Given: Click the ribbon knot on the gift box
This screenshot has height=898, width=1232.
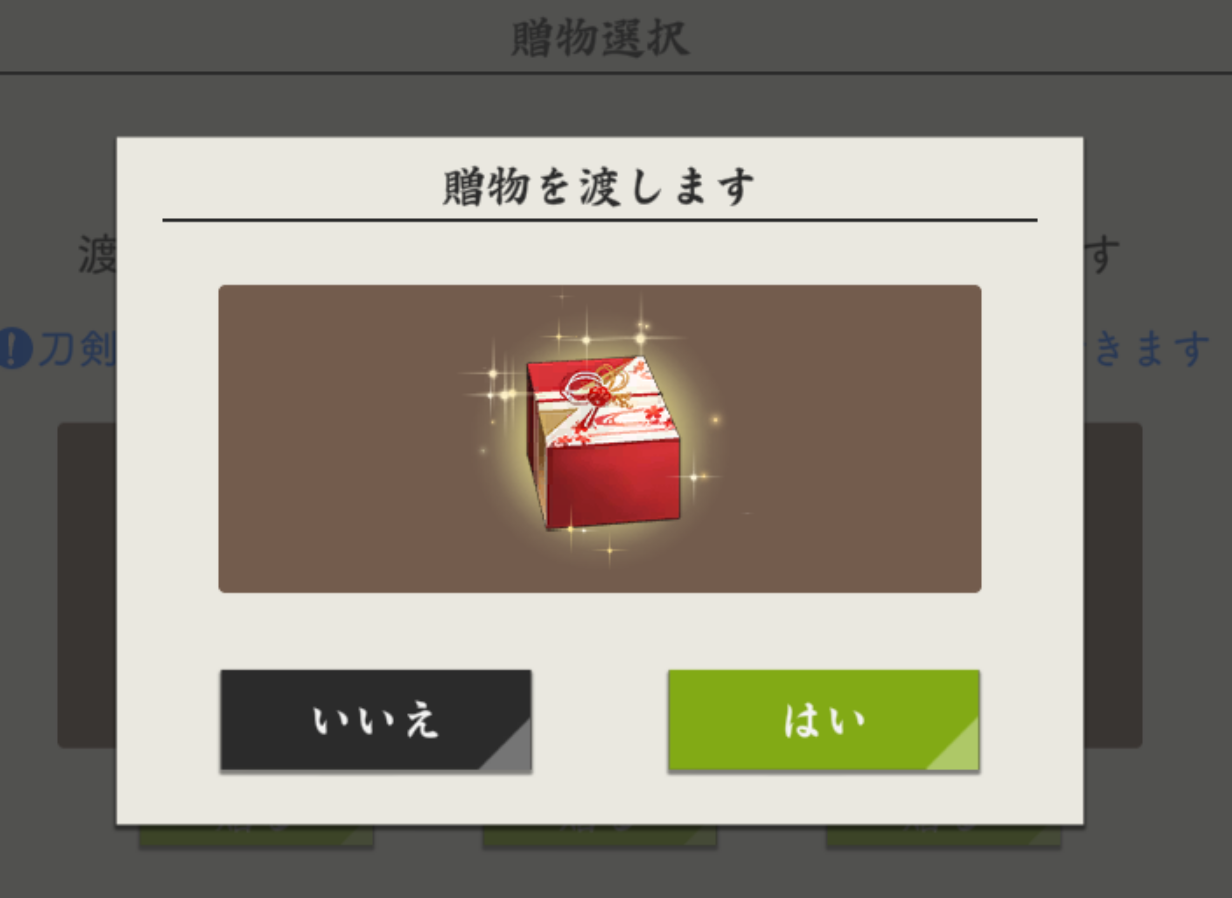Looking at the screenshot, I should click(x=592, y=393).
